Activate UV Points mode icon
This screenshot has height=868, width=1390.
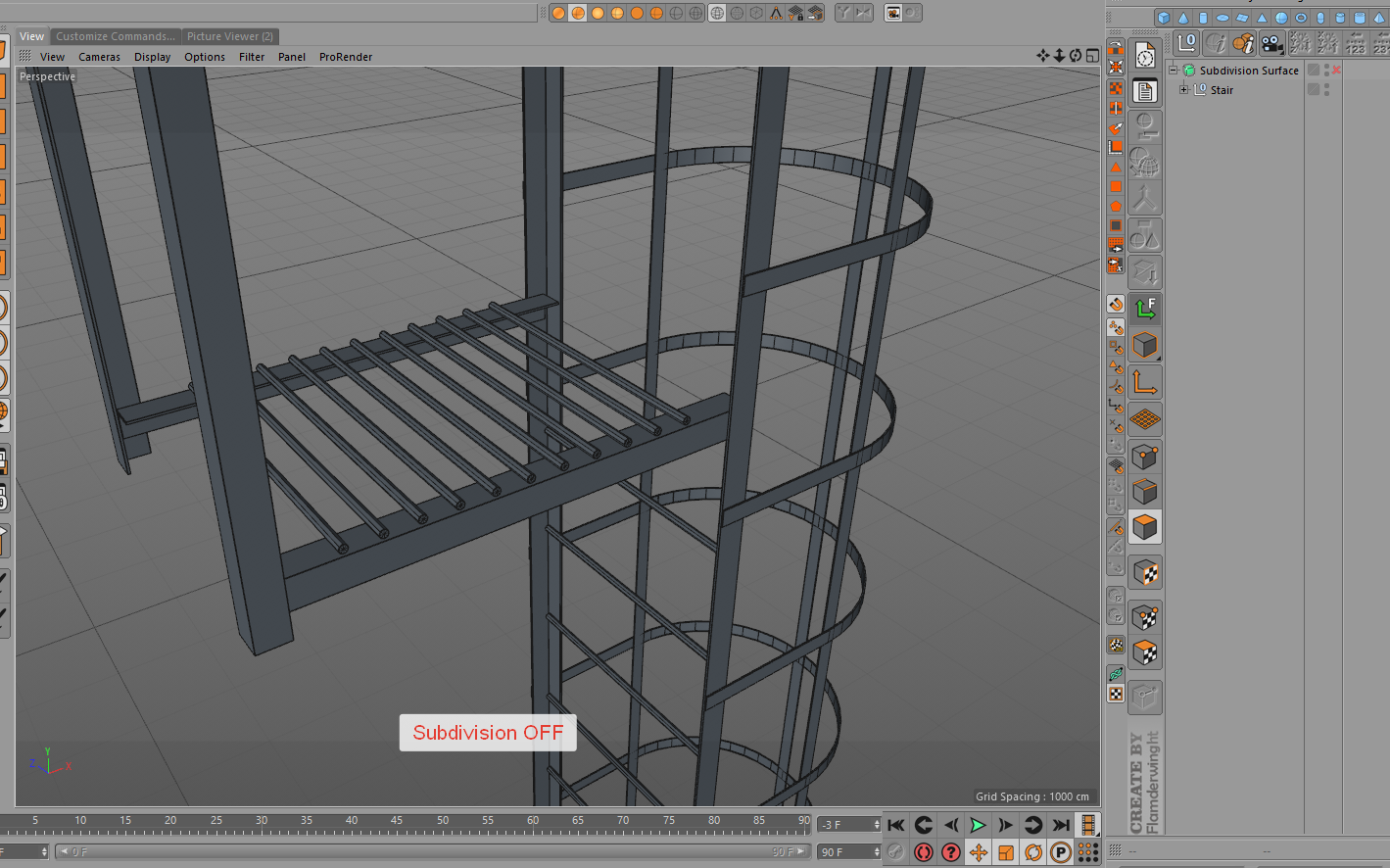[x=1145, y=616]
